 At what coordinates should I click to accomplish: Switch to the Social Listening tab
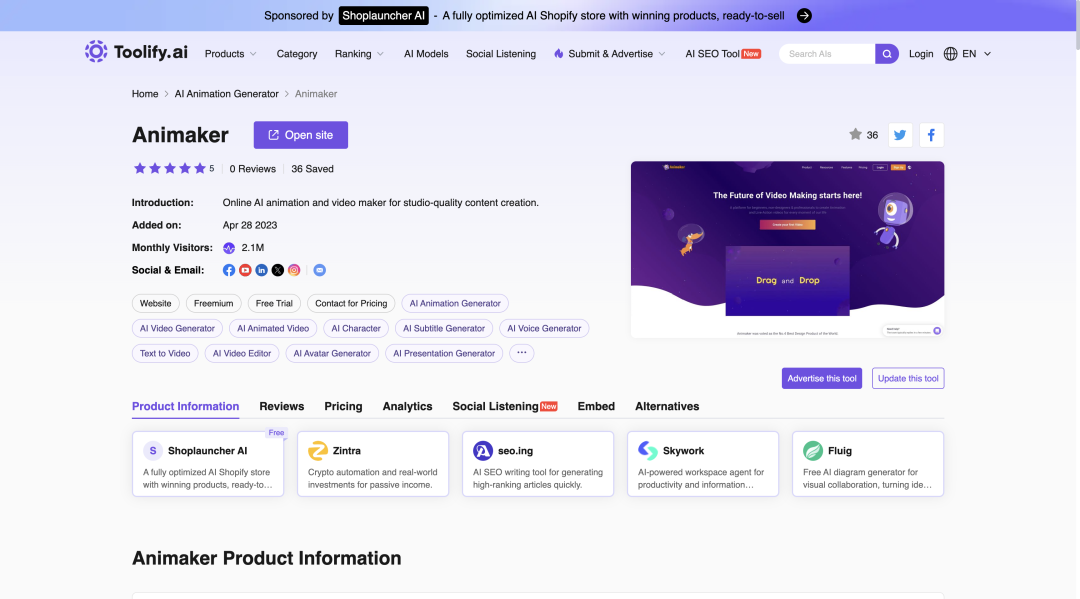(505, 406)
